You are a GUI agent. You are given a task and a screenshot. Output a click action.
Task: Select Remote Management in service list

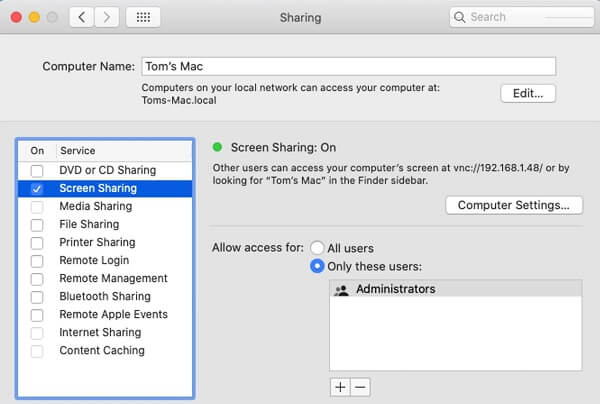point(113,278)
